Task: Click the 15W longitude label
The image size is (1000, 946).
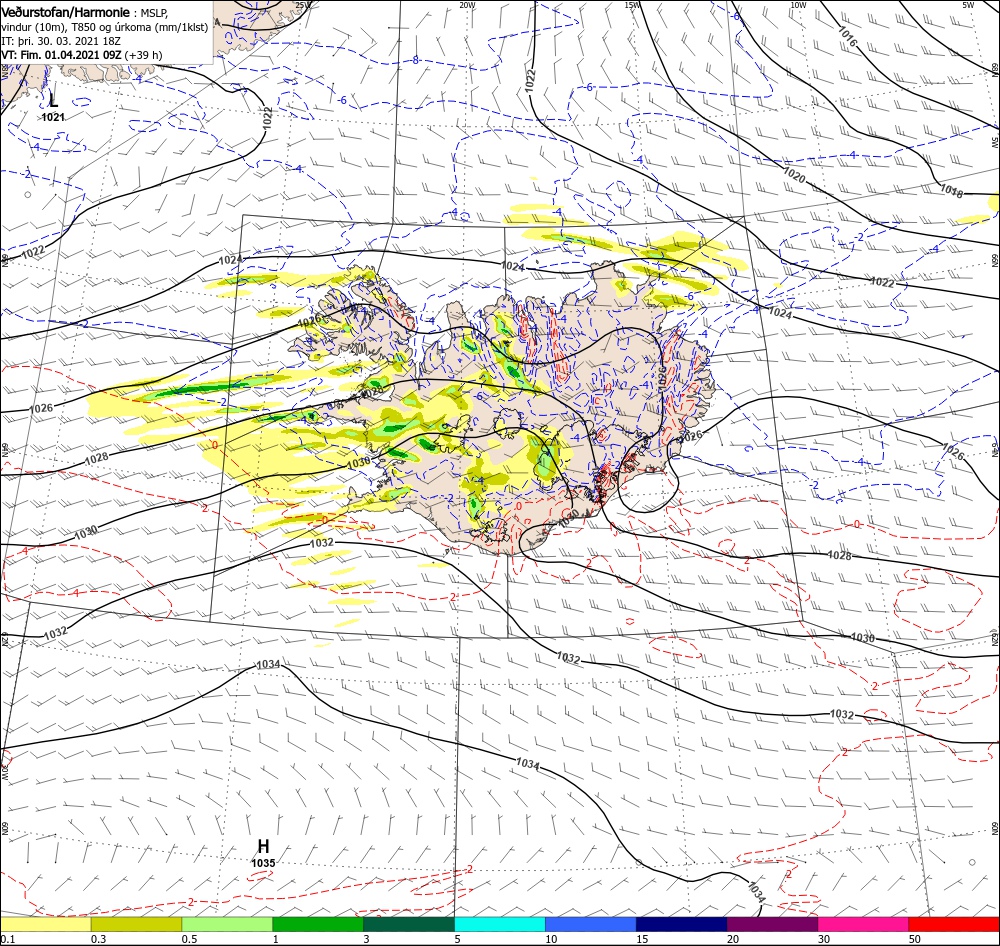Action: [632, 5]
